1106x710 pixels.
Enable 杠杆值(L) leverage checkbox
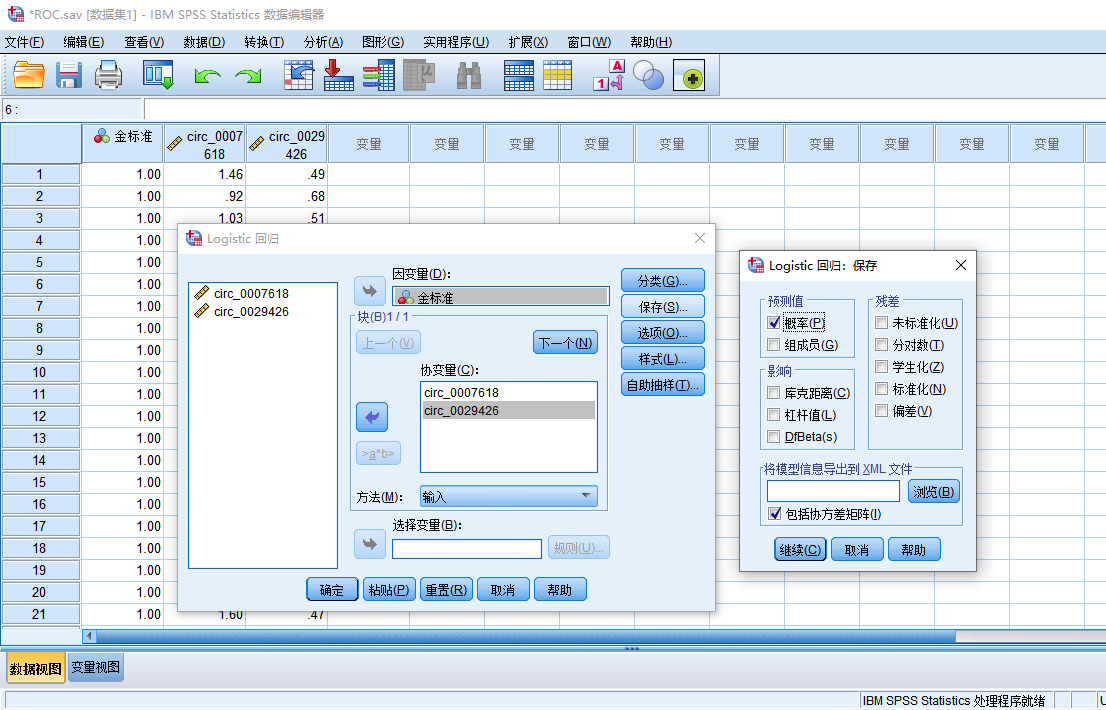(x=774, y=415)
